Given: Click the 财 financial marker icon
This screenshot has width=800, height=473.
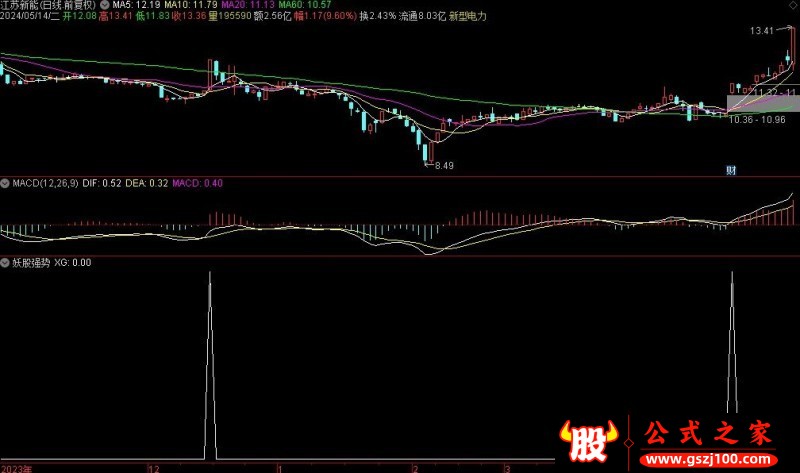Looking at the screenshot, I should coord(732,171).
